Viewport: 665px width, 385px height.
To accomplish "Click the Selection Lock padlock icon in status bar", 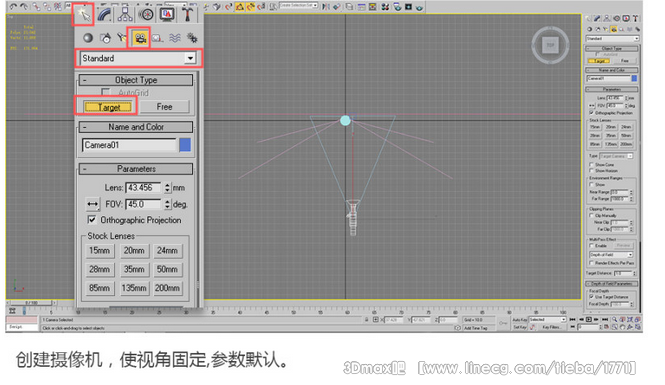I will (x=366, y=320).
